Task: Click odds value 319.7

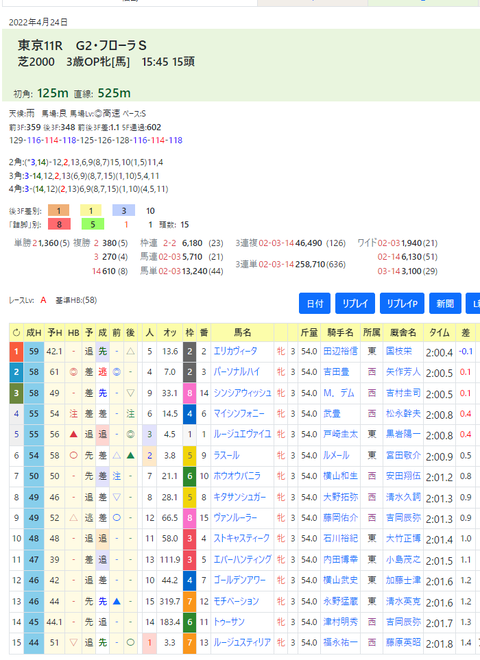Action: click(x=170, y=601)
